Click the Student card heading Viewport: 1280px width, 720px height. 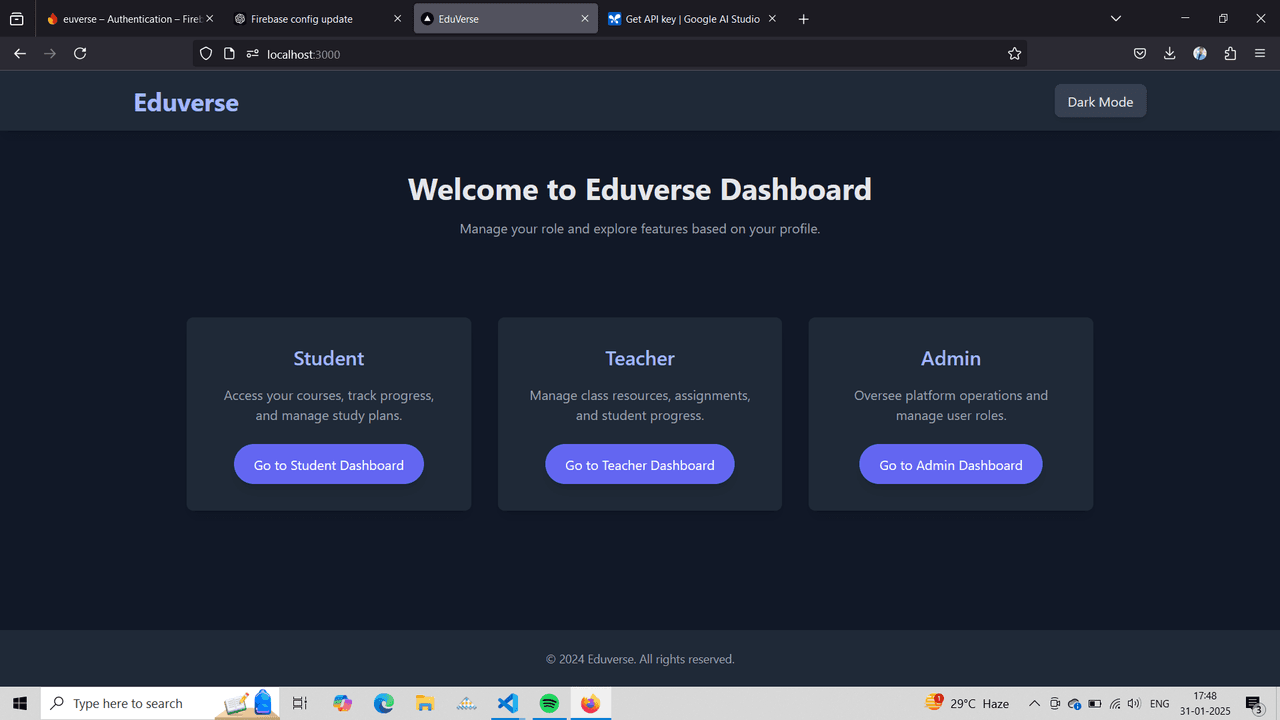click(x=329, y=358)
